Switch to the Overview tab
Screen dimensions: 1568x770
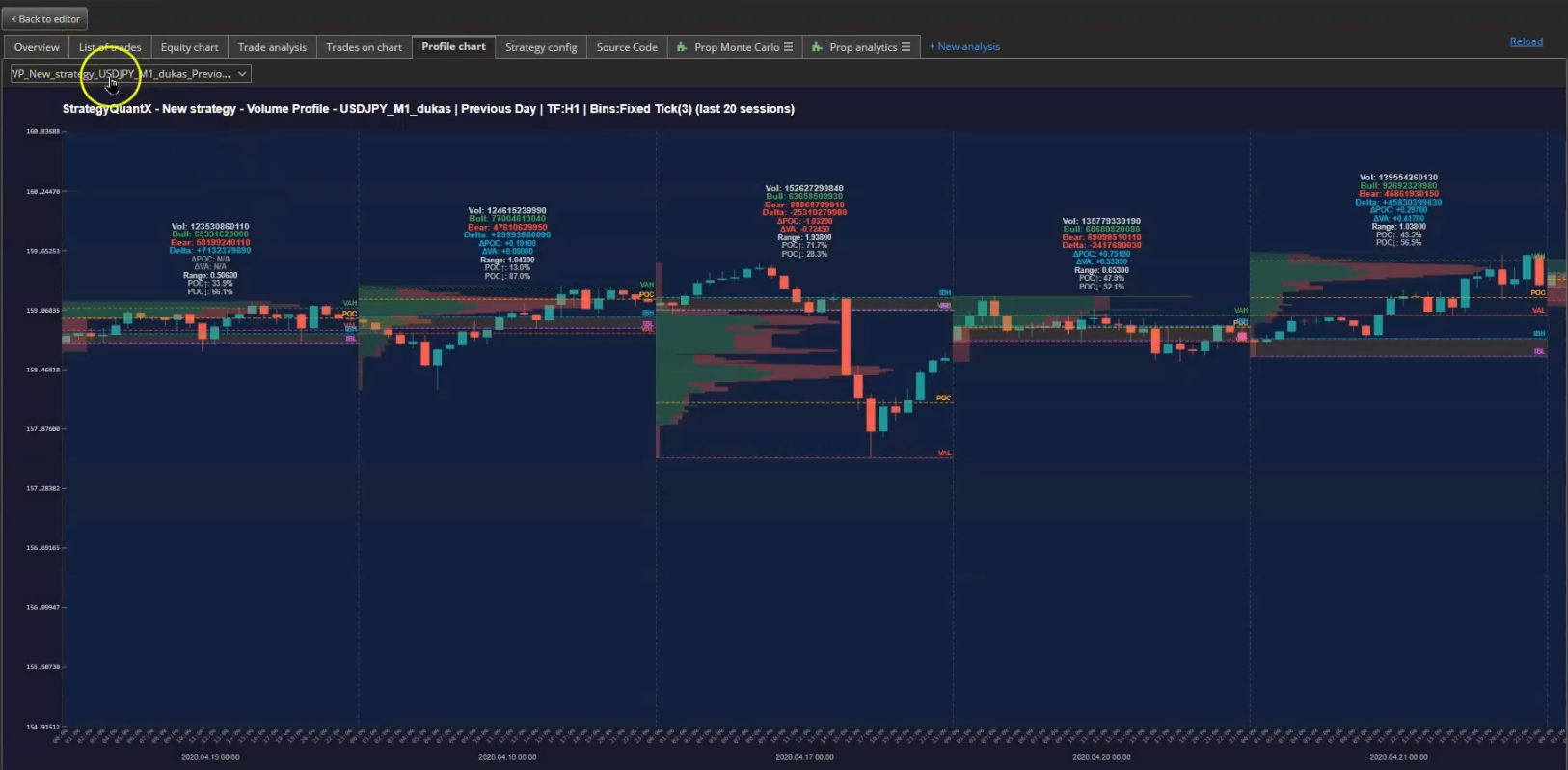pos(37,47)
